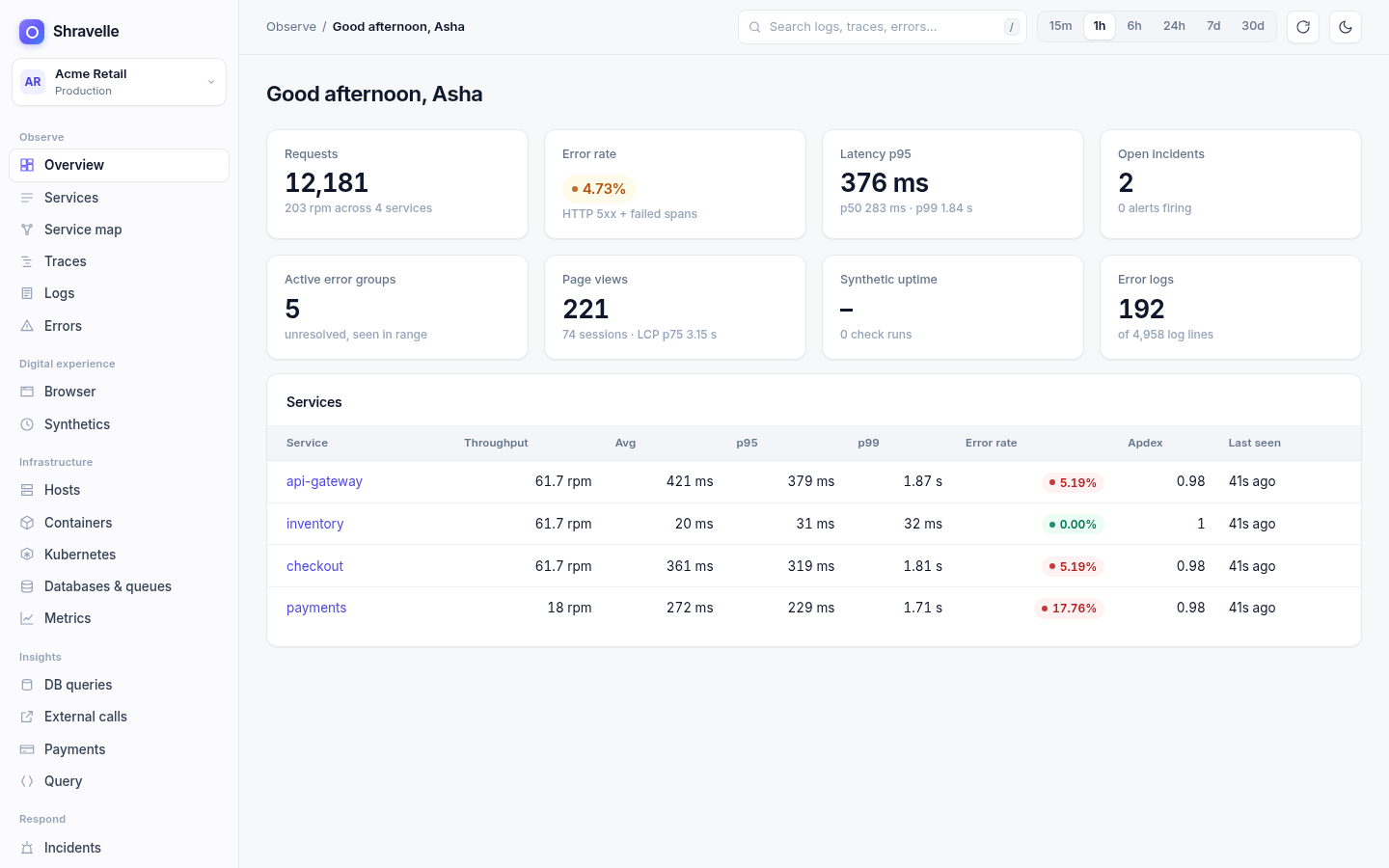1389x868 pixels.
Task: Open the Service map icon
Action: [27, 230]
